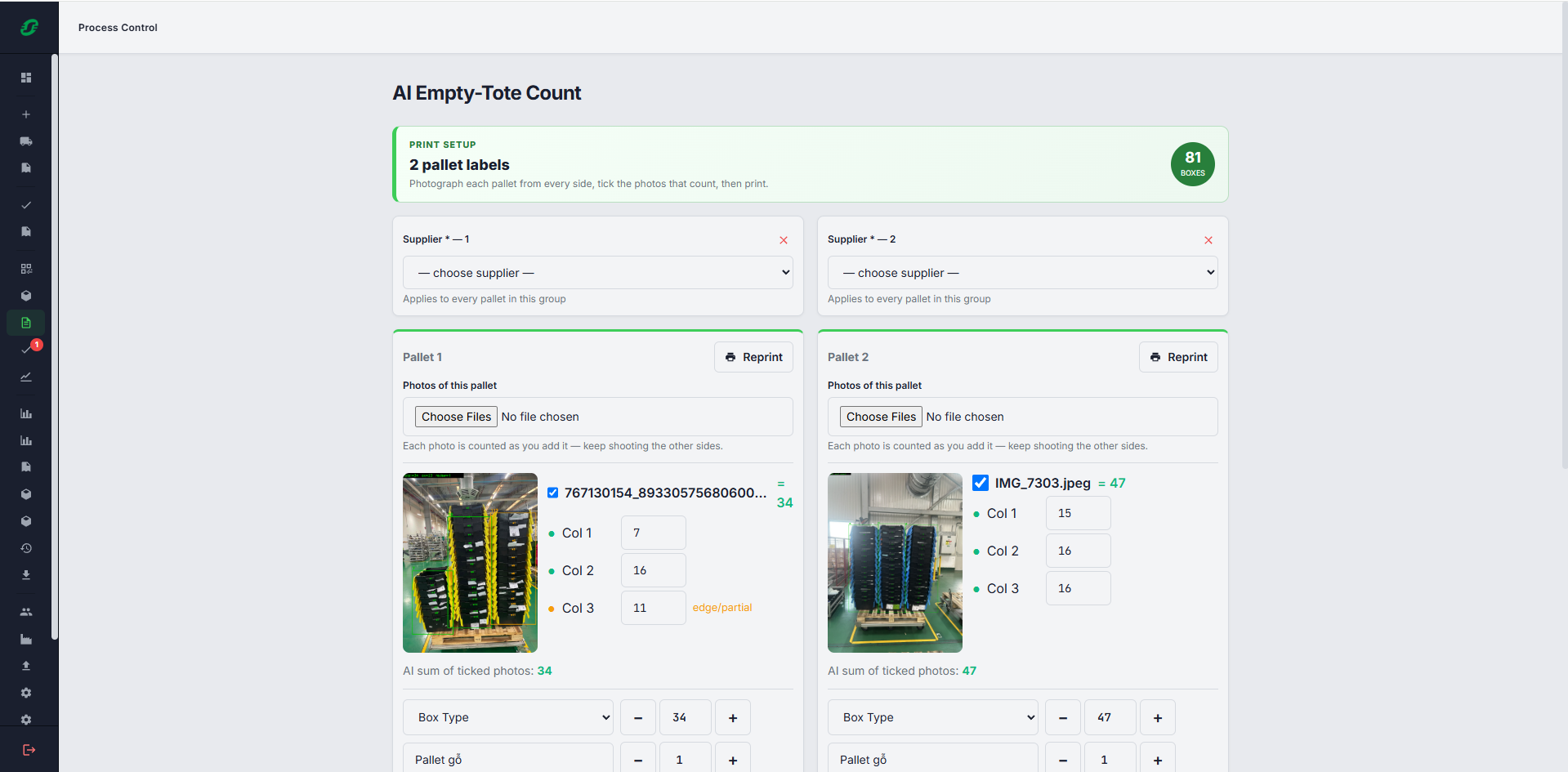Decrease Pallet 1 box count with minus
This screenshot has height=772, width=1568.
(x=638, y=717)
